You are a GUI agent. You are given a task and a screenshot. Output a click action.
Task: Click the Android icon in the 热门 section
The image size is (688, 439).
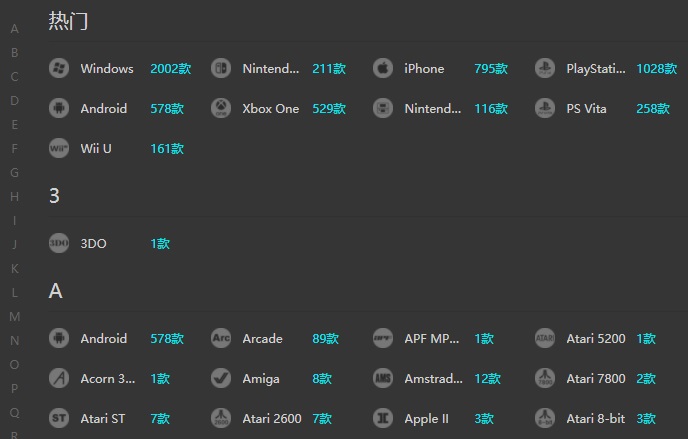click(59, 108)
